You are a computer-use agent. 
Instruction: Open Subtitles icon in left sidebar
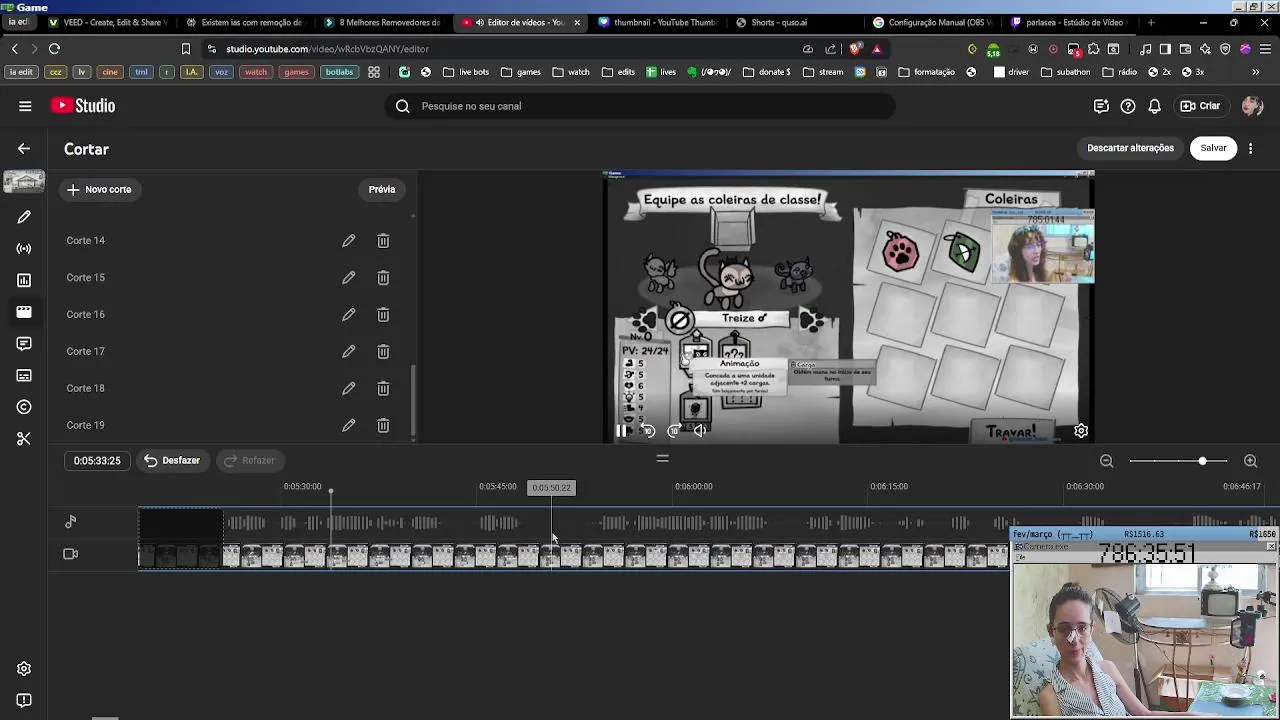(24, 376)
